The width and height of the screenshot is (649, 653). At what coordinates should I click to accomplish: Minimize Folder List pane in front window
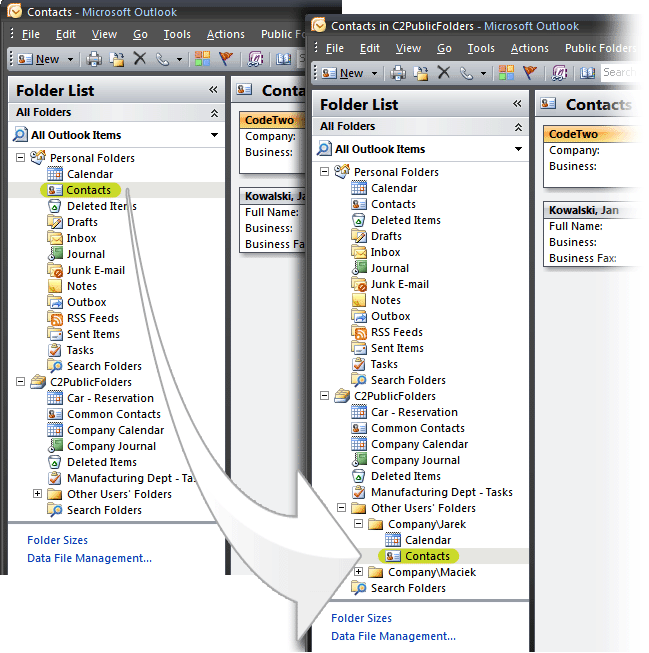coord(517,104)
